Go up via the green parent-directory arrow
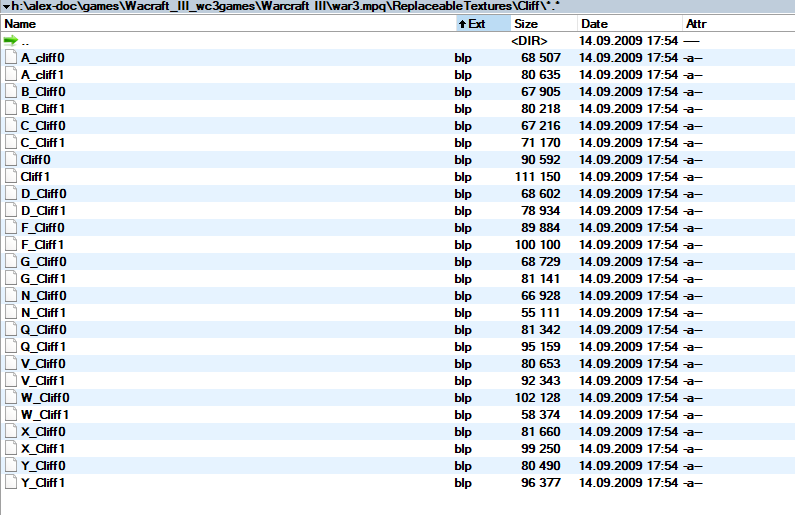This screenshot has height=515, width=795. 11,41
